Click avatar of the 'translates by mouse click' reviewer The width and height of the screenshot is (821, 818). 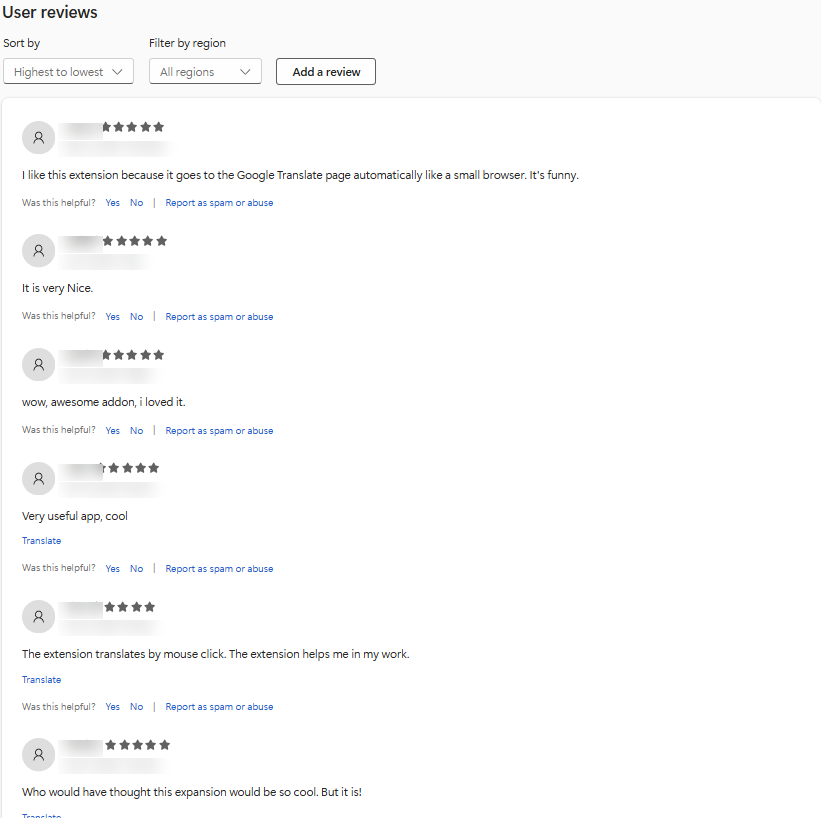click(x=38, y=616)
